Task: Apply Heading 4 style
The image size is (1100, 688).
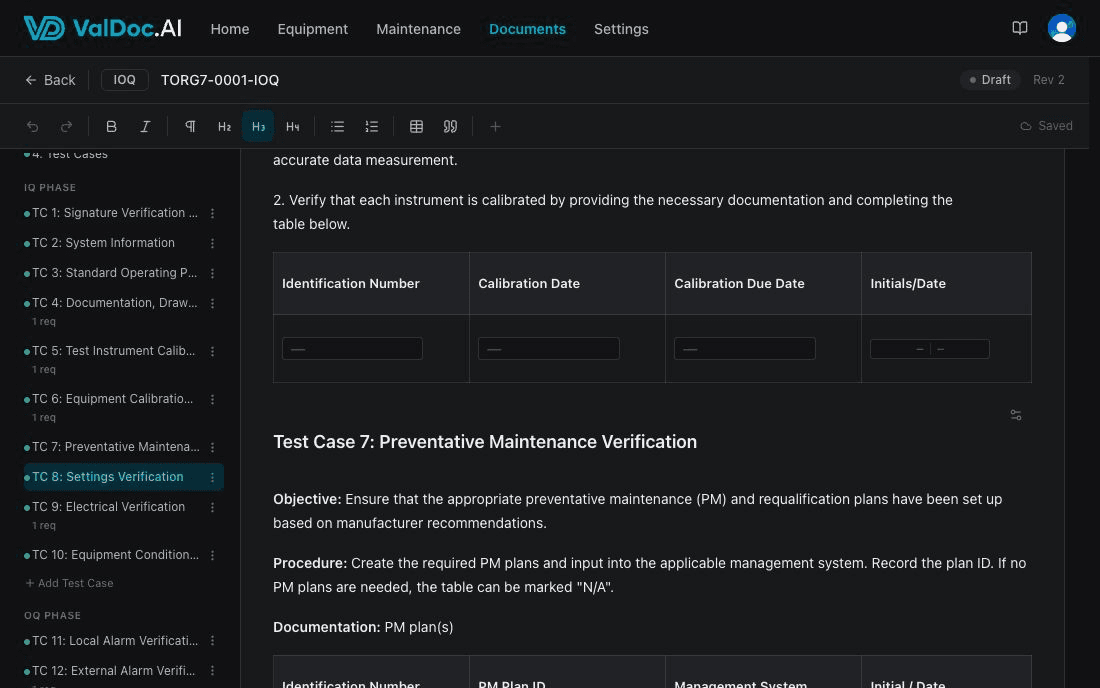Action: point(293,126)
